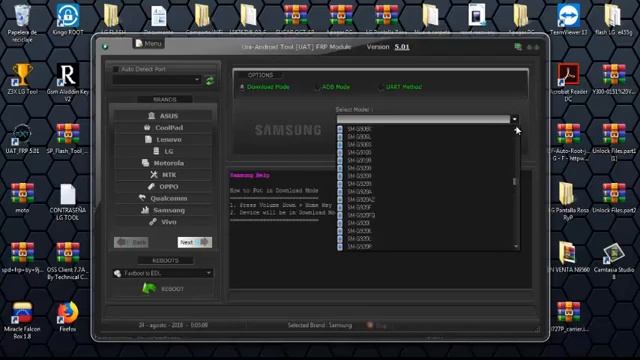Select the Camtasia Studio 8 desktop icon

click(613, 261)
